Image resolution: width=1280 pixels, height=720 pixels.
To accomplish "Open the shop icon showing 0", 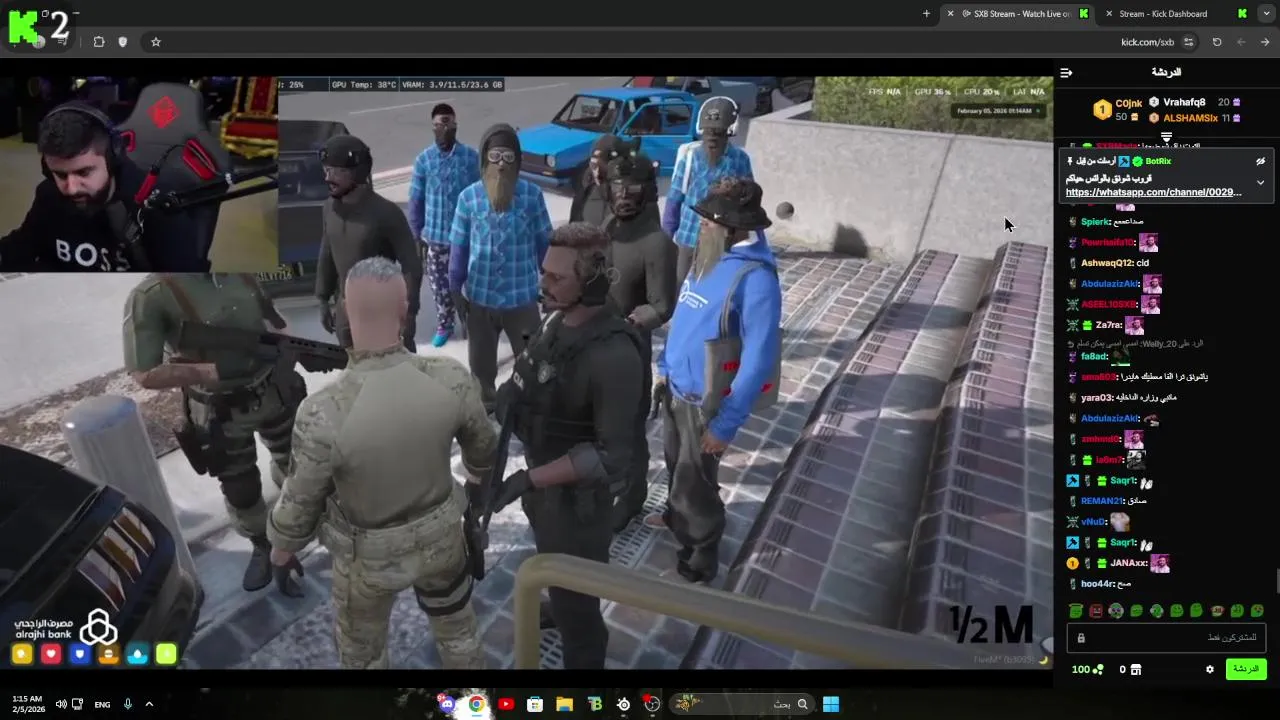I will coord(1130,669).
